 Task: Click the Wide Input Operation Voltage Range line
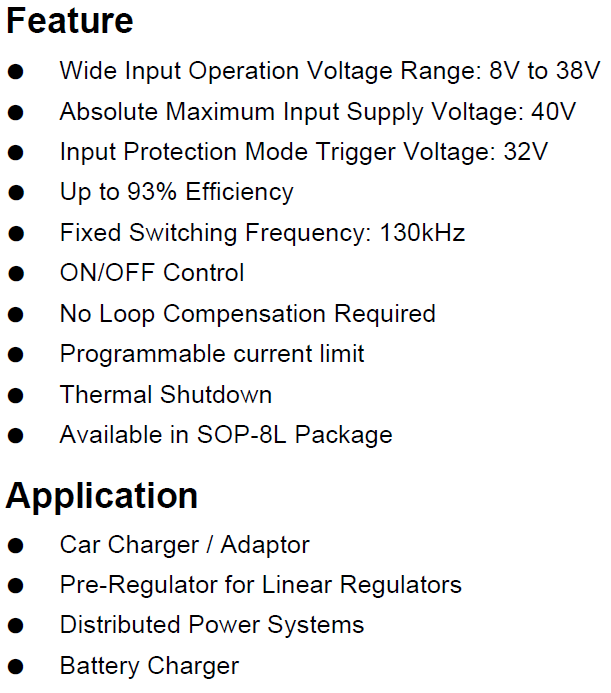pyautogui.click(x=330, y=72)
